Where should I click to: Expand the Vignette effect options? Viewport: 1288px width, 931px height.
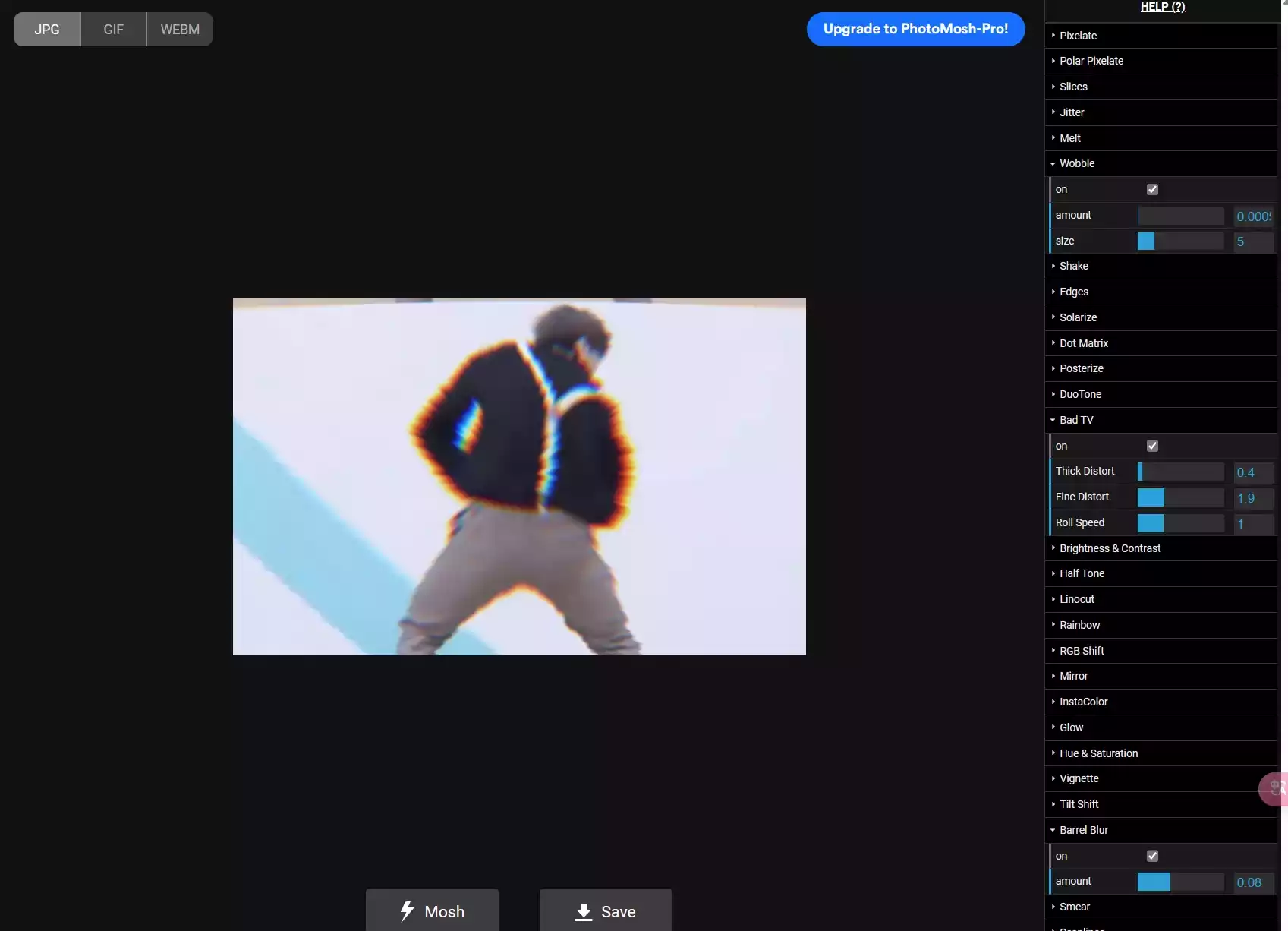(x=1079, y=778)
